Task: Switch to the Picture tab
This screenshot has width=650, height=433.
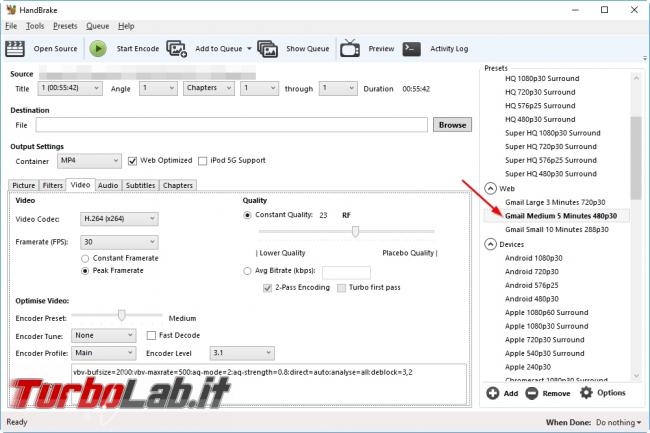Action: [24, 185]
